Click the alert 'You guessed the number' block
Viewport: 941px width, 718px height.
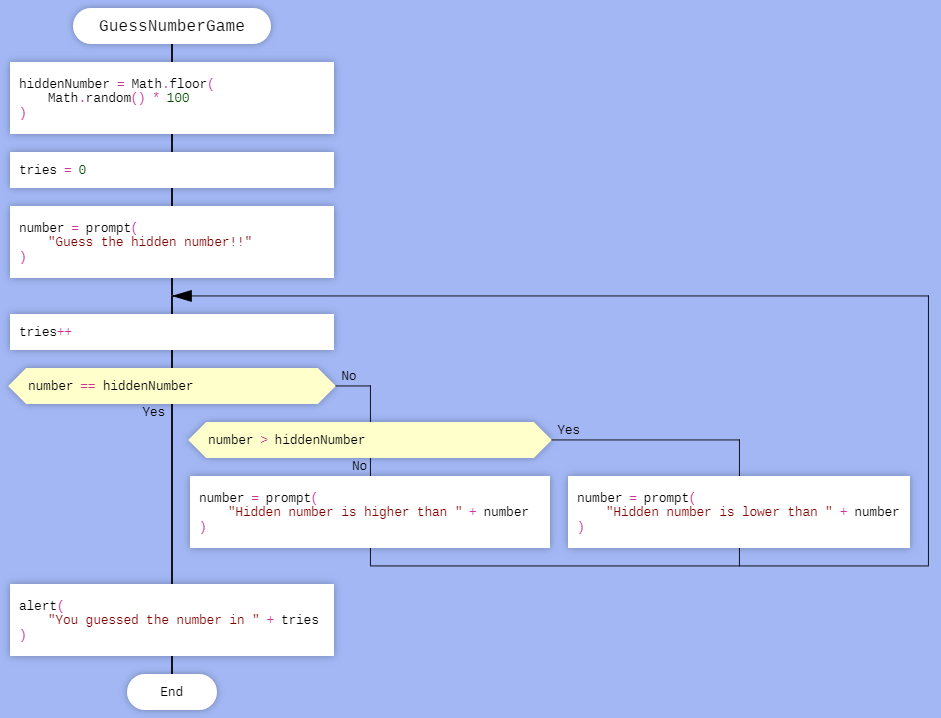pyautogui.click(x=171, y=620)
